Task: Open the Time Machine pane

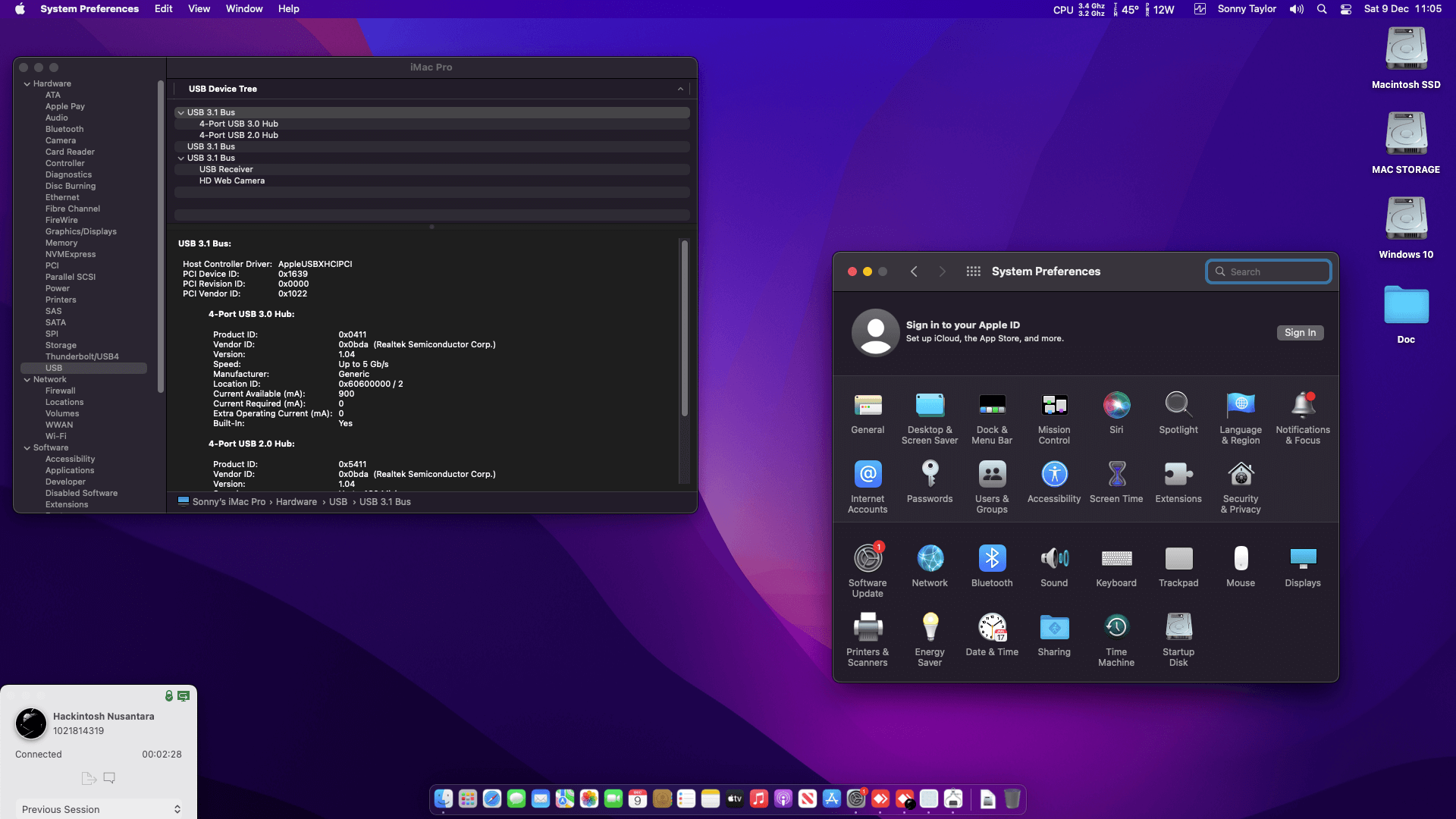Action: pyautogui.click(x=1116, y=628)
